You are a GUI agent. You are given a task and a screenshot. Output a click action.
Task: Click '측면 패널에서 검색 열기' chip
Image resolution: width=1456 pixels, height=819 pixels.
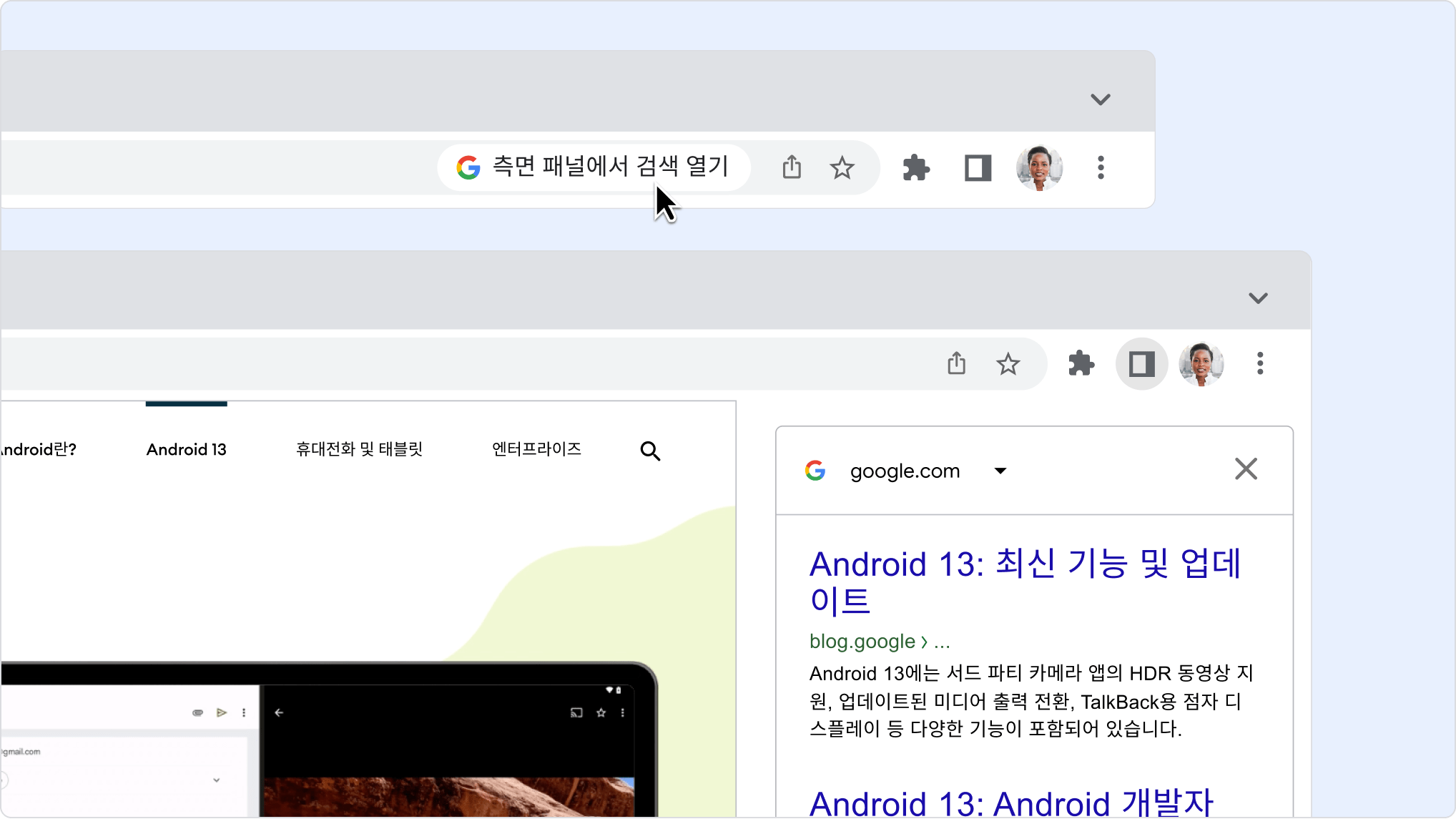point(594,167)
